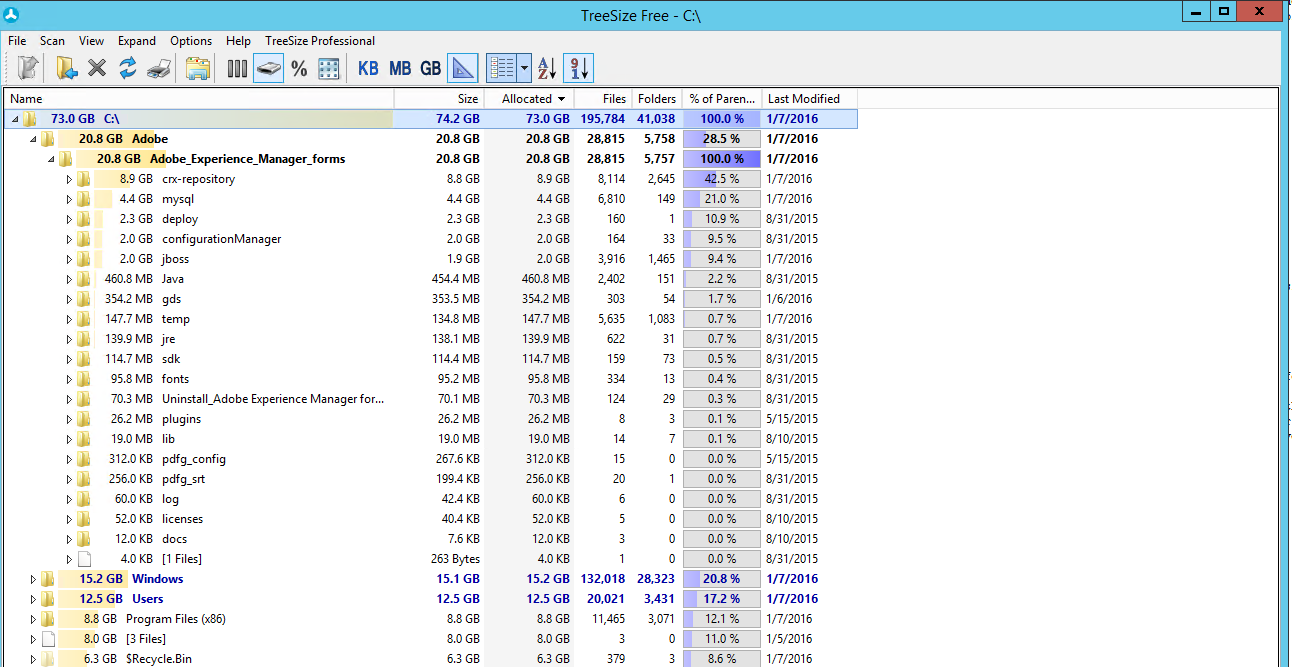Image resolution: width=1292 pixels, height=667 pixels.
Task: Sort alphabetically with A-Z icon
Action: [x=547, y=68]
